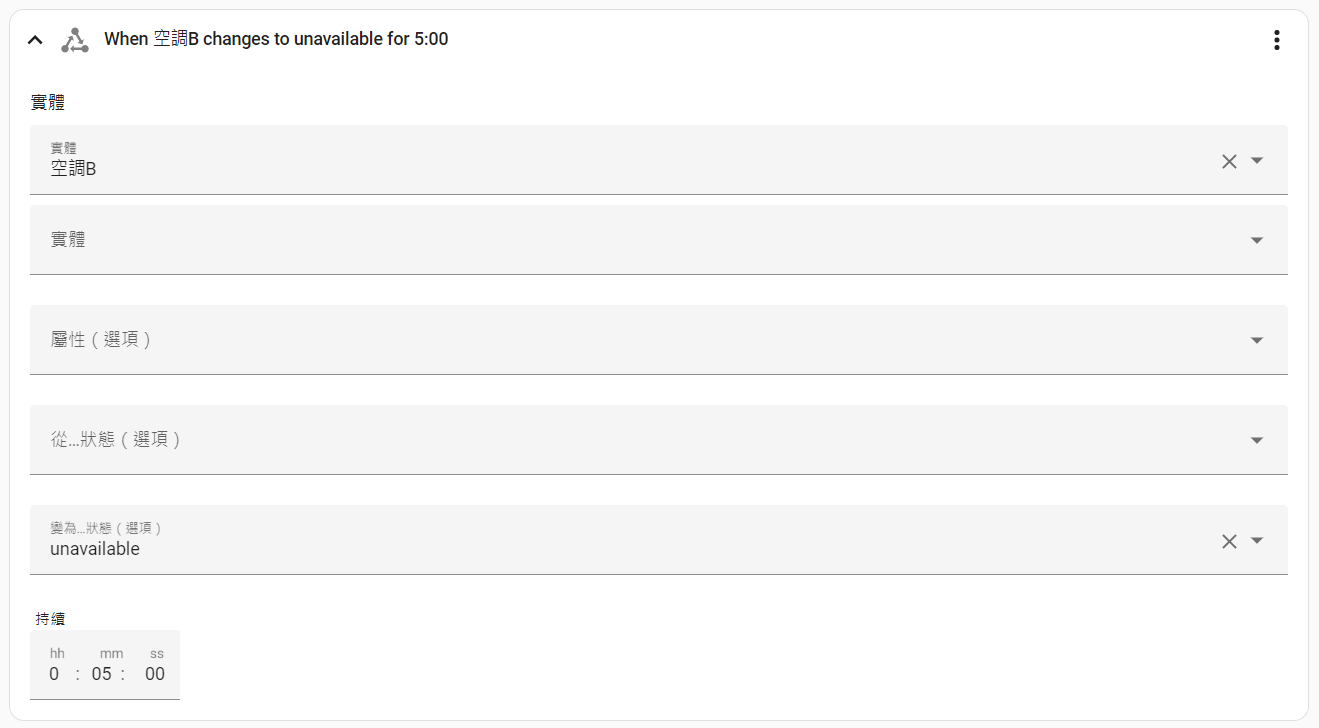
Task: Clear the 空調B entity selection
Action: click(1229, 161)
